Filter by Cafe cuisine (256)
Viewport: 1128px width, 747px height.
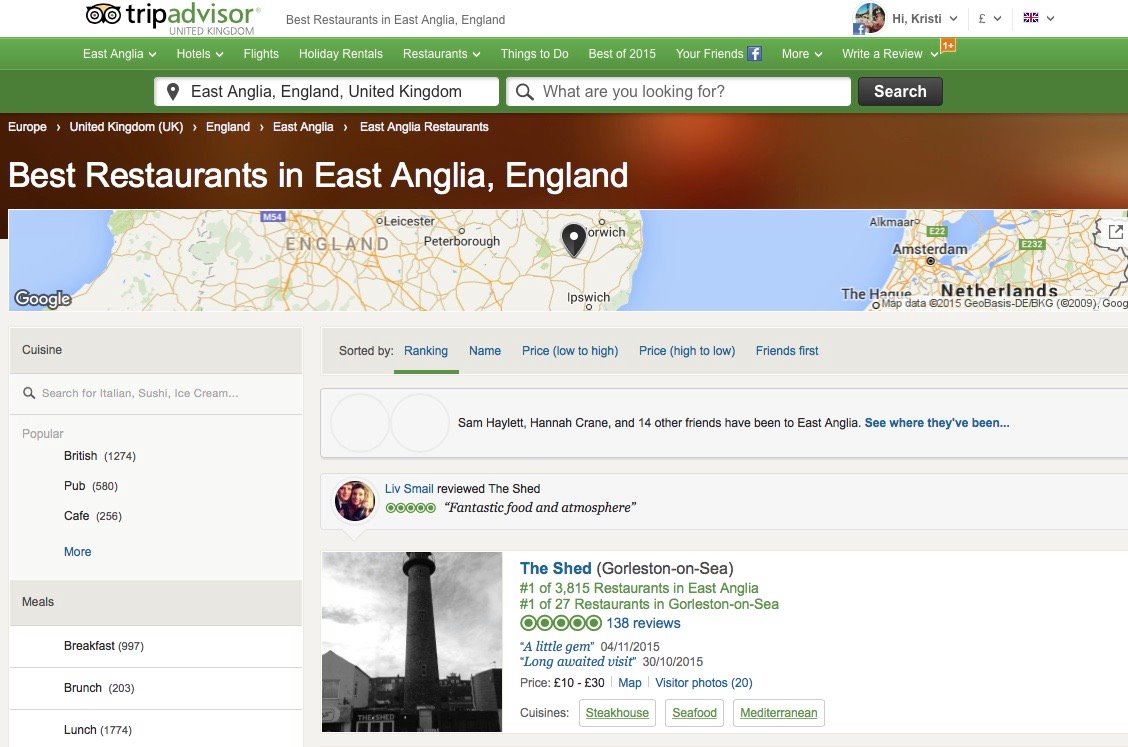(x=93, y=516)
